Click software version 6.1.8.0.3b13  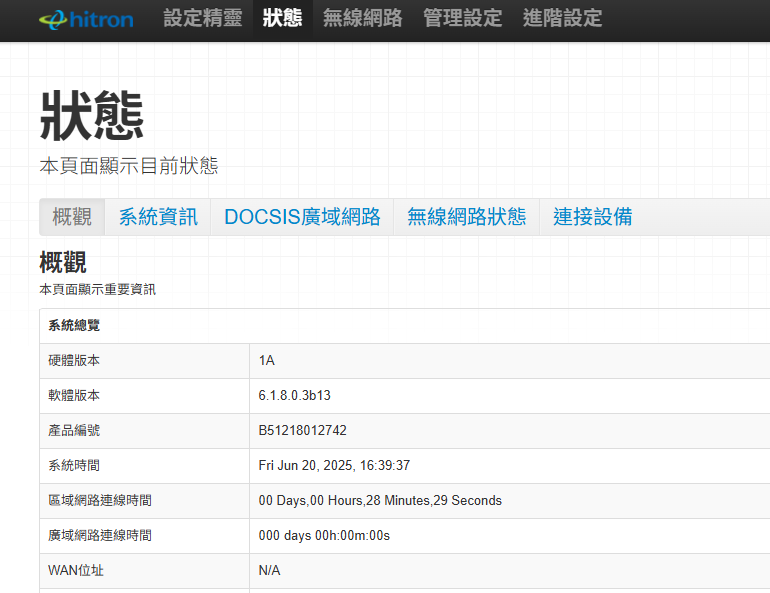pyautogui.click(x=295, y=396)
